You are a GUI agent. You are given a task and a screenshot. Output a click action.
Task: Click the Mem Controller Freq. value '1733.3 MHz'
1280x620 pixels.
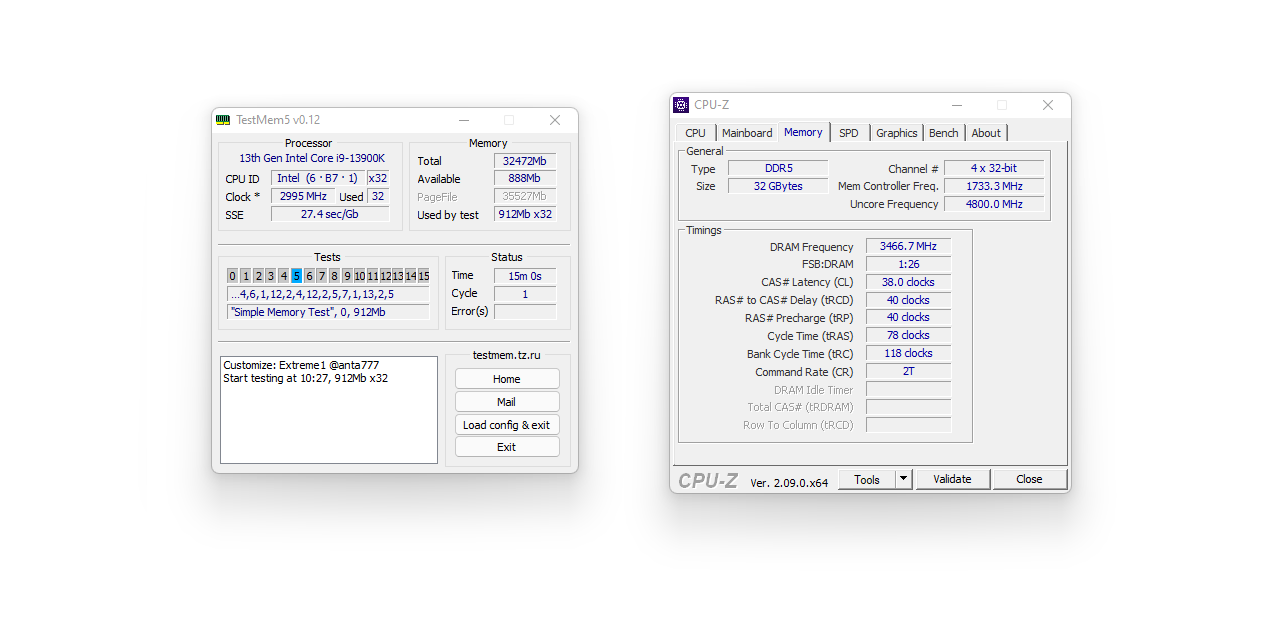click(x=994, y=186)
